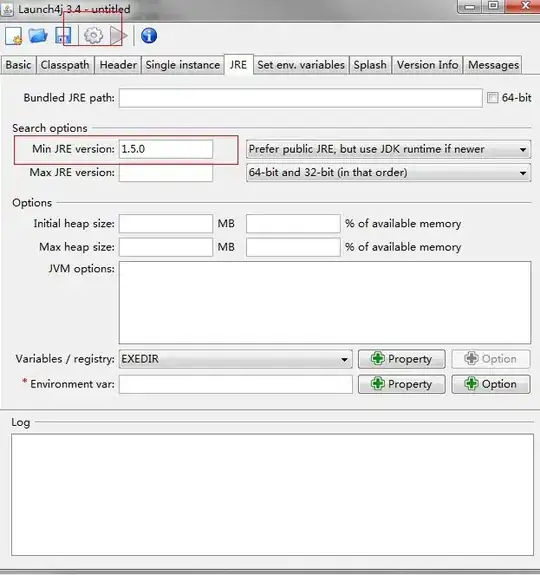540x575 pixels.
Task: Open the Splash tab
Action: coord(370,65)
